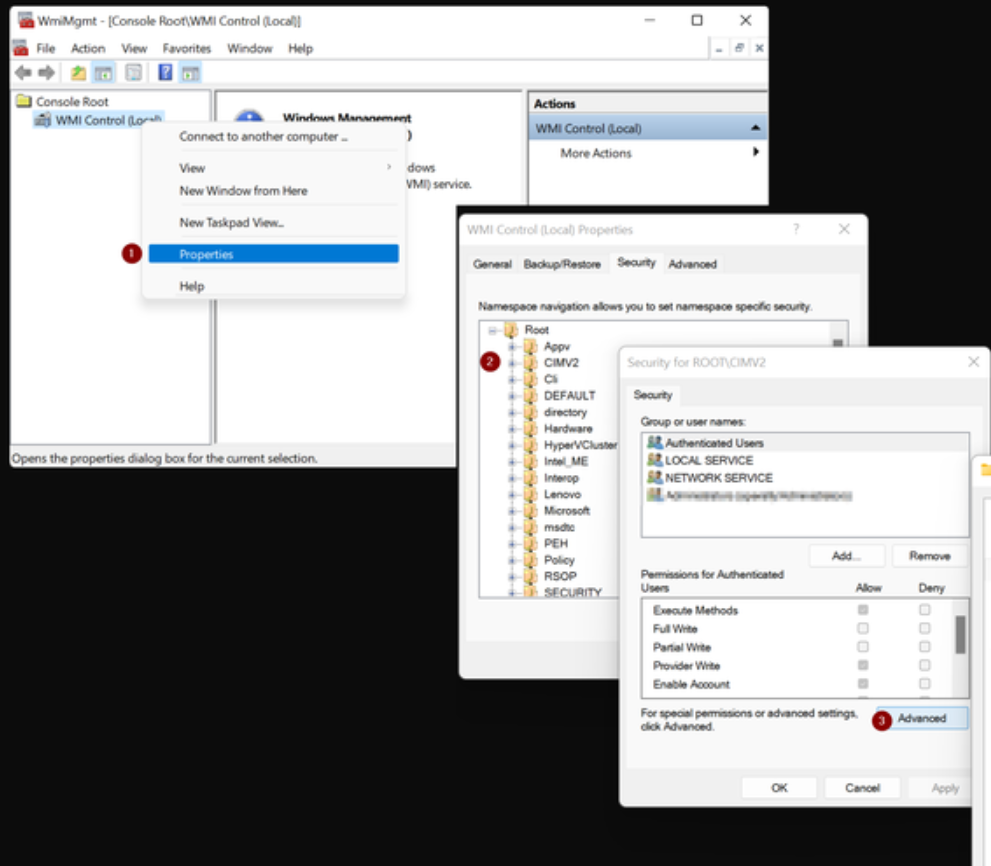Expand the Interop namespace node
The width and height of the screenshot is (991, 866).
tap(512, 478)
